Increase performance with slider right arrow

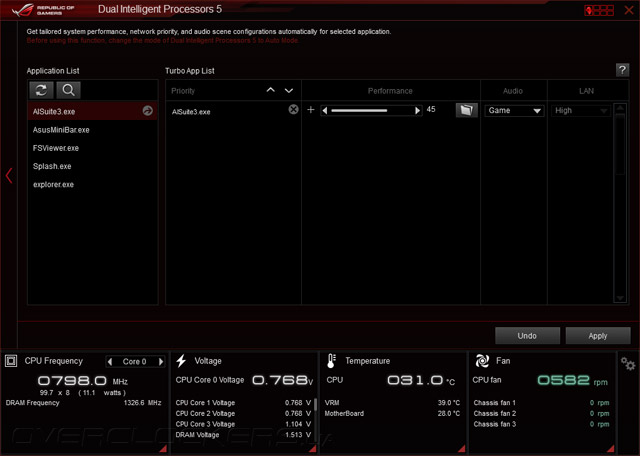[417, 110]
